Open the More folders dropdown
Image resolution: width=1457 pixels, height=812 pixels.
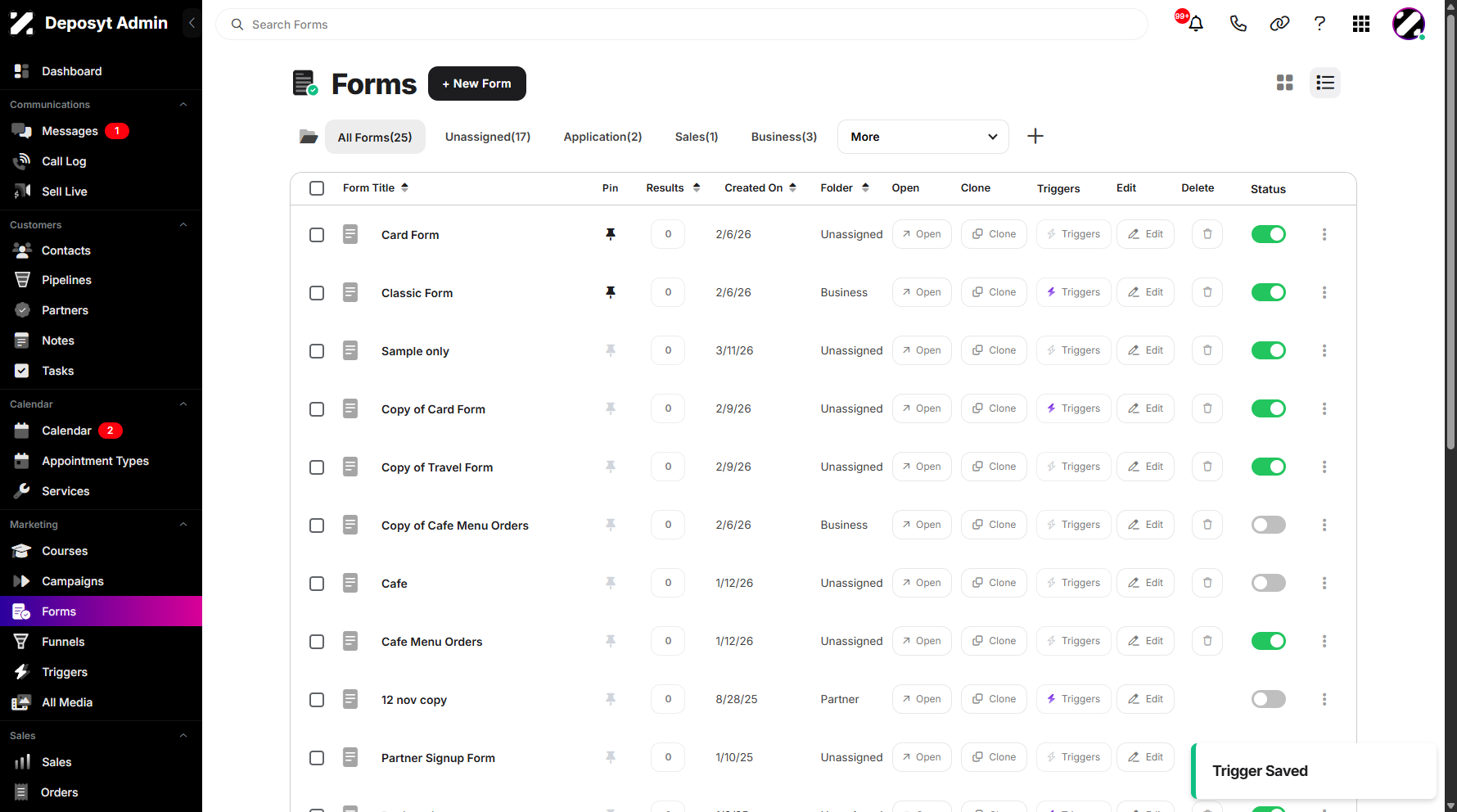click(x=922, y=137)
